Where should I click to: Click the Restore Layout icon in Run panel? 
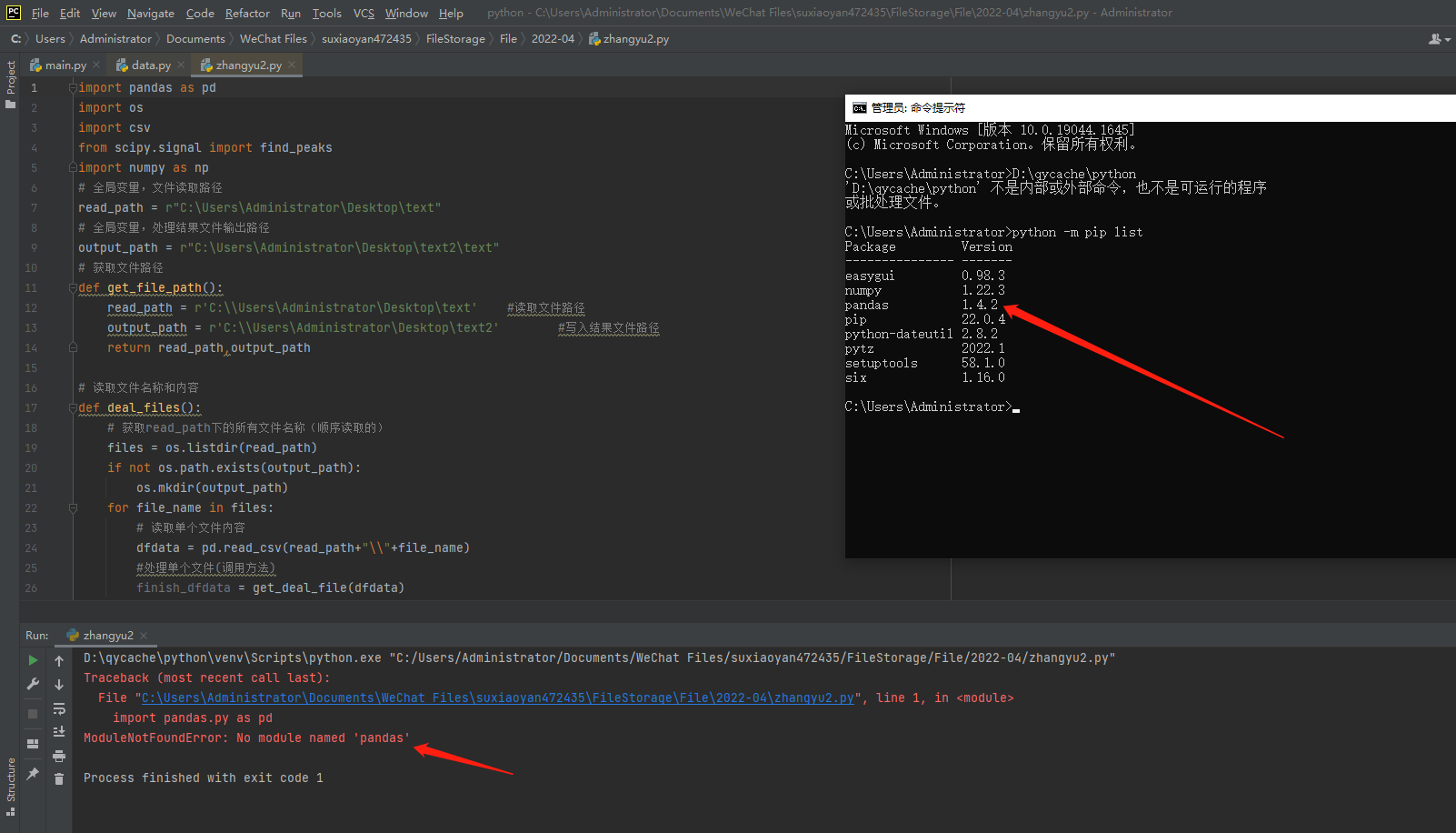33,744
